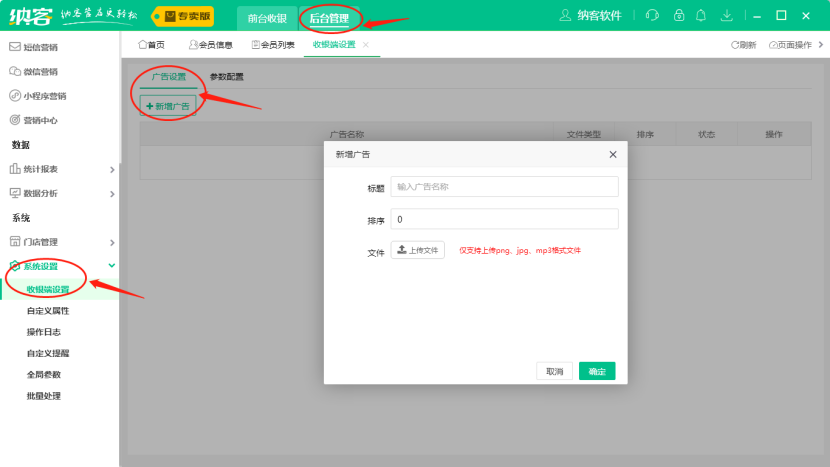Click the 文件类型 column header
Image resolution: width=830 pixels, height=467 pixels.
584,134
